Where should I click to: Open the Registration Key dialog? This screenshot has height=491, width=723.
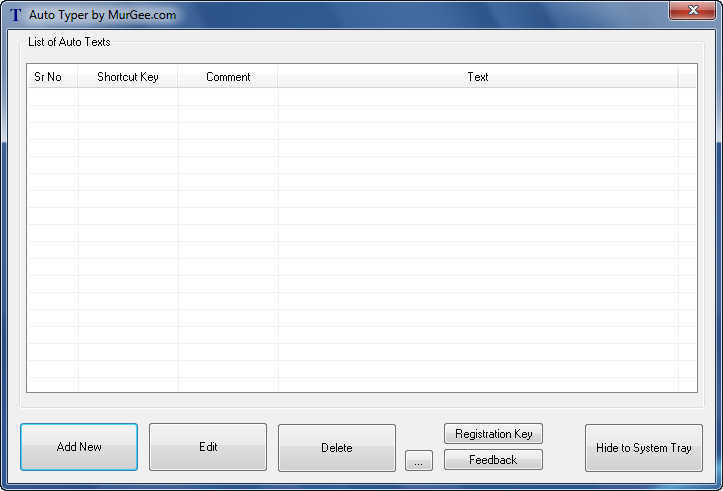point(493,434)
